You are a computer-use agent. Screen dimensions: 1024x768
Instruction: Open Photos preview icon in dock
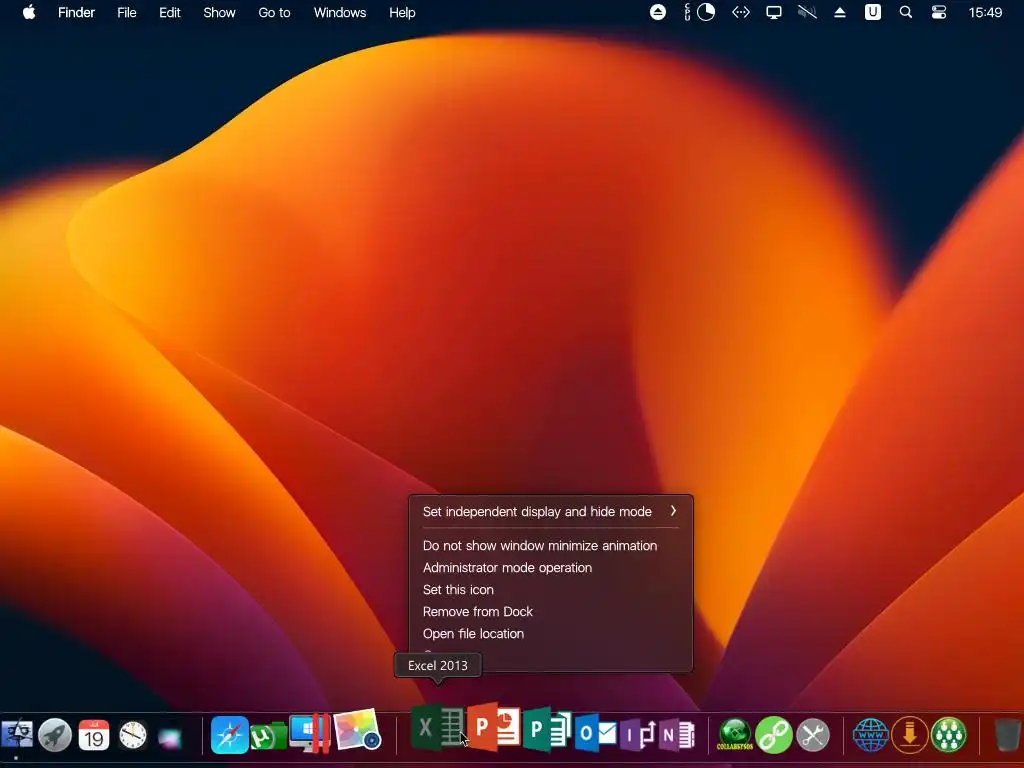click(x=357, y=729)
